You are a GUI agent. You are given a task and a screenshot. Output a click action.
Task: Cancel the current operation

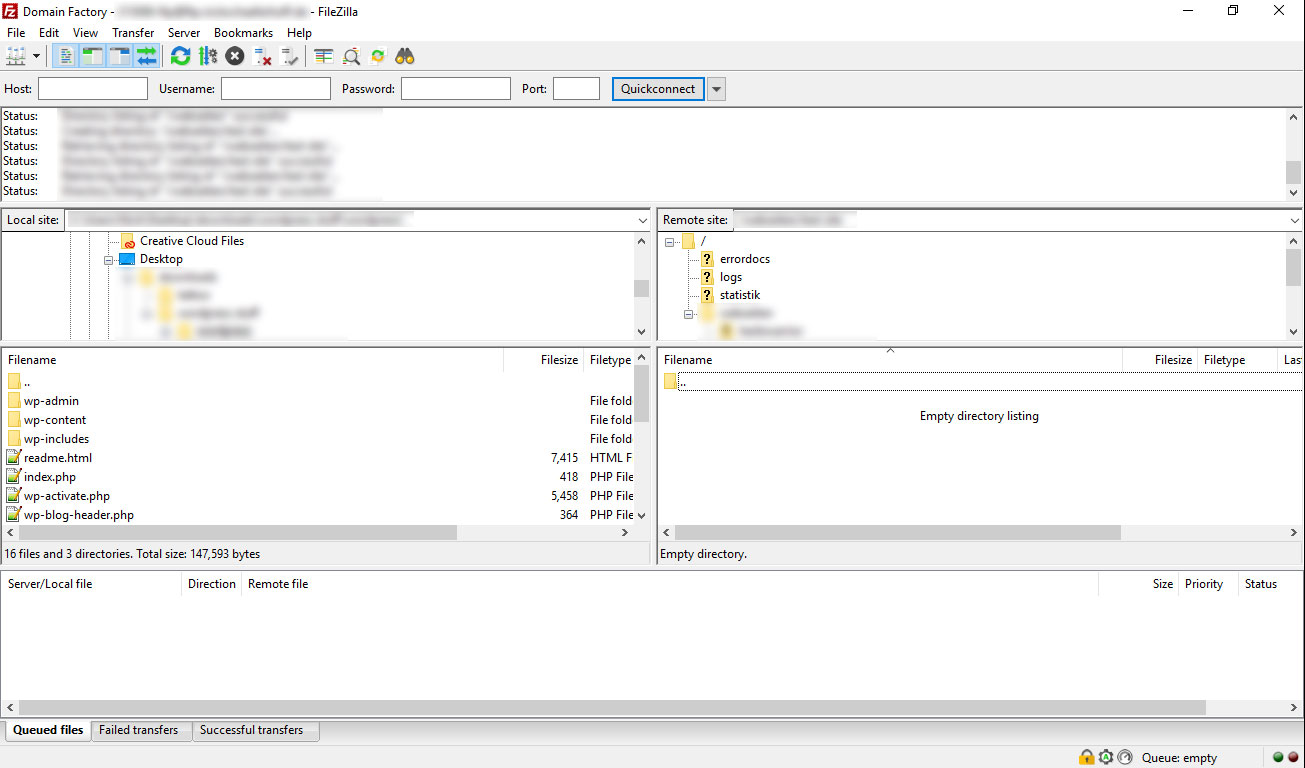pyautogui.click(x=235, y=56)
